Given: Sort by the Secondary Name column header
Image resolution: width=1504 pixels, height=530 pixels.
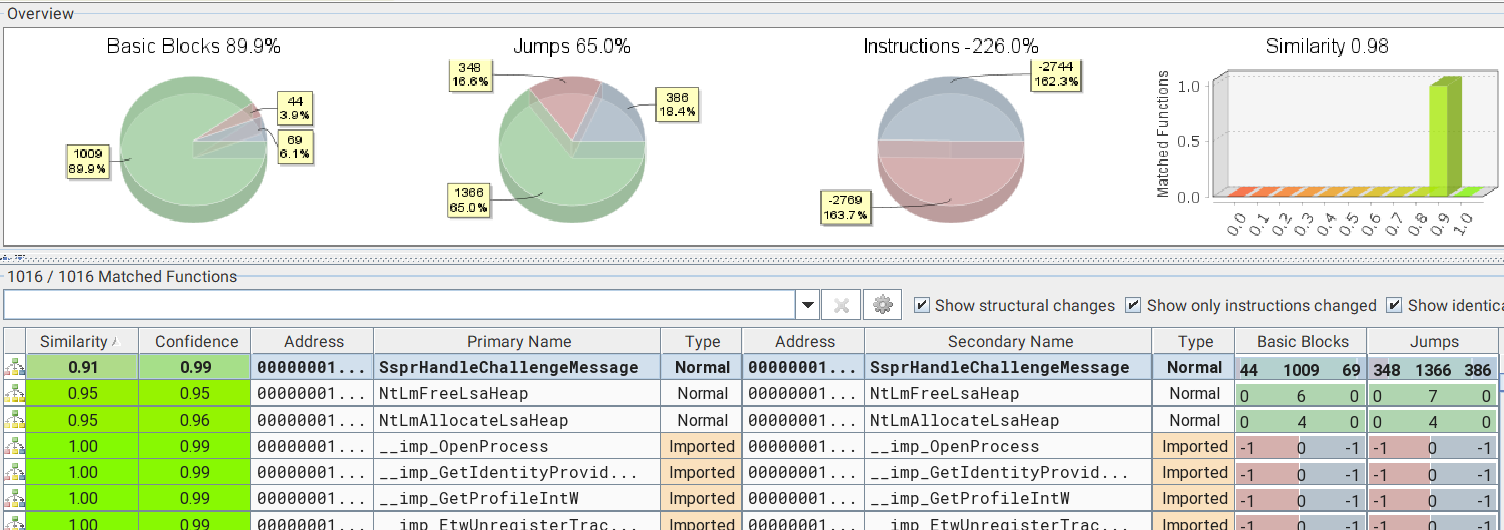Looking at the screenshot, I should (1008, 341).
